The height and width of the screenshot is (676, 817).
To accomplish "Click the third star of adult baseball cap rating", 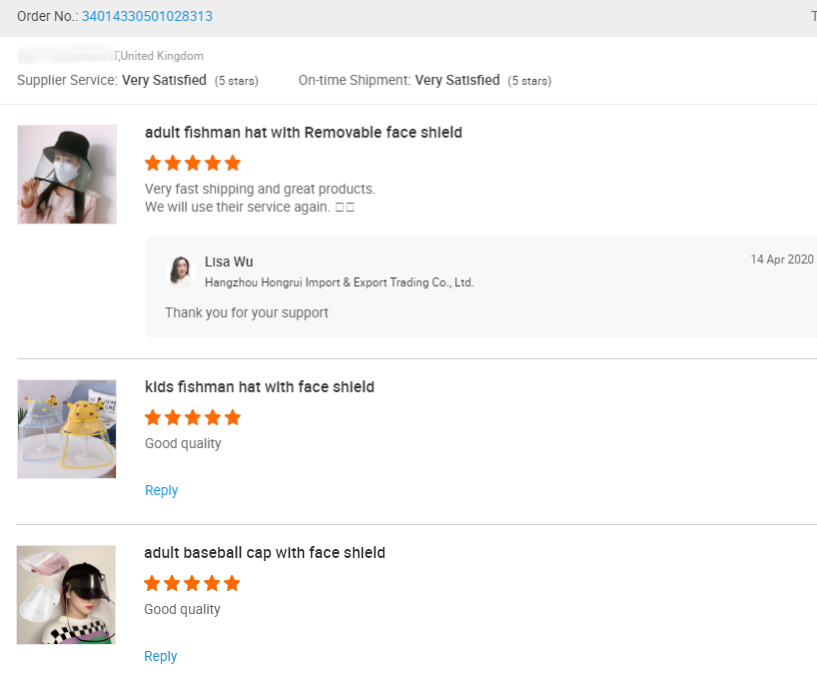I will click(193, 583).
